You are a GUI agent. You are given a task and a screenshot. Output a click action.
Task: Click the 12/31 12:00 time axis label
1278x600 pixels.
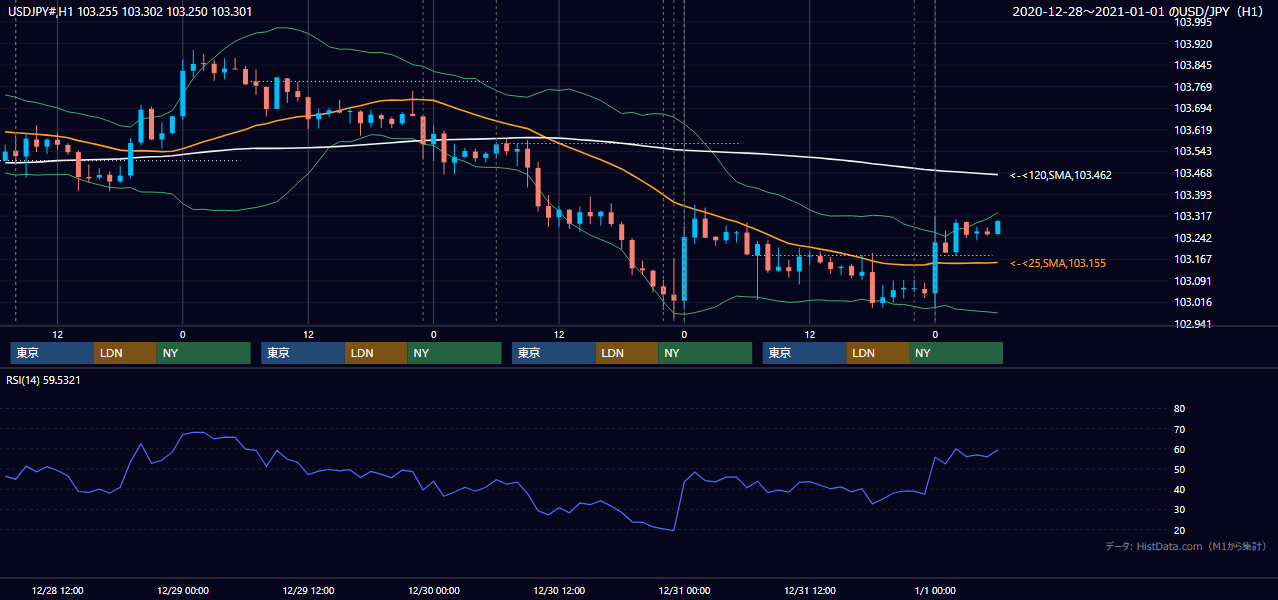tap(810, 590)
